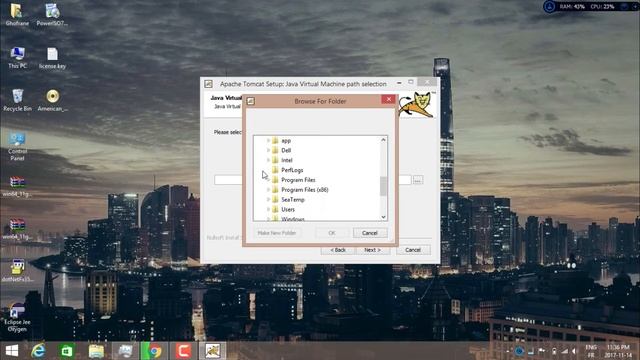Click Cancel in Browse For Folder

coord(370,233)
